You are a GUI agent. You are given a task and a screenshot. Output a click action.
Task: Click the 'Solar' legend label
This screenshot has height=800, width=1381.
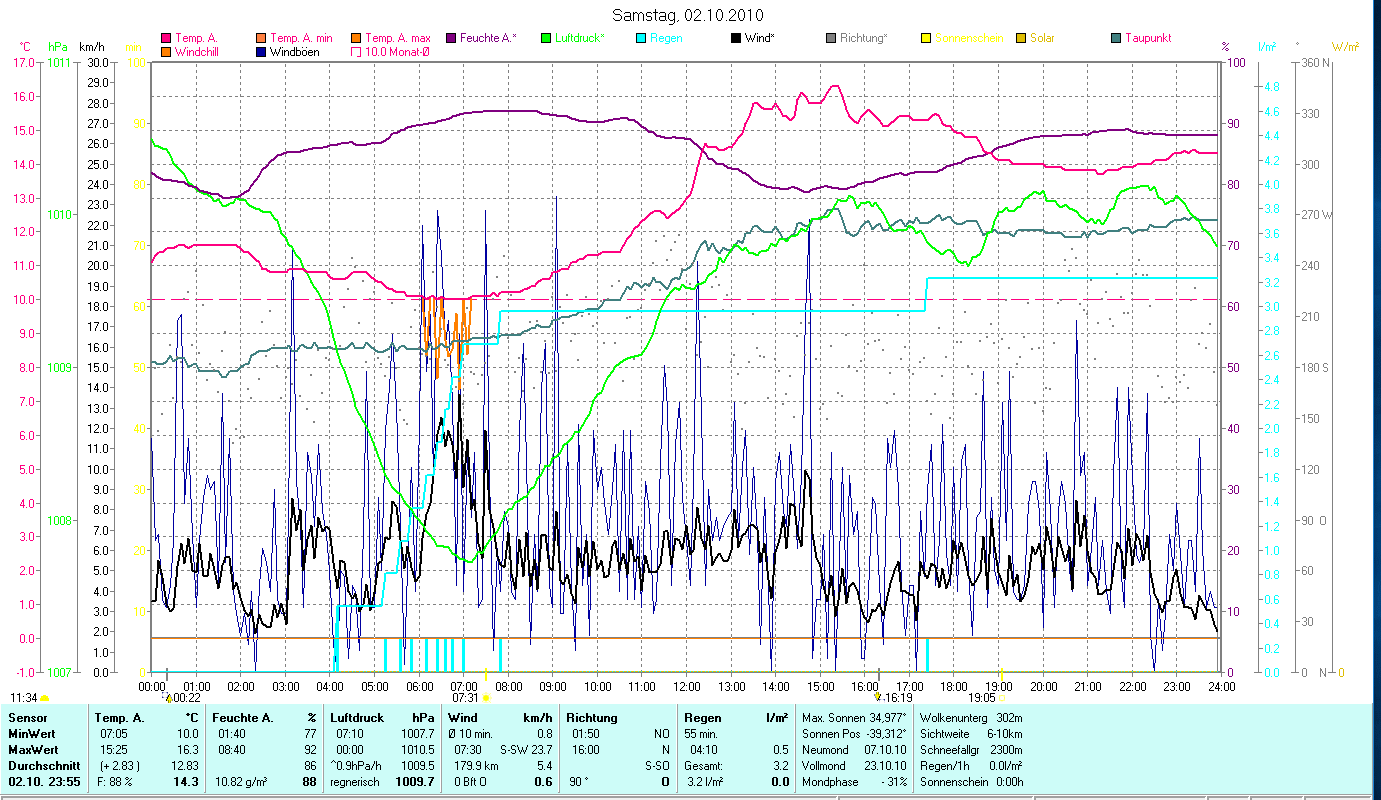[x=1042, y=38]
